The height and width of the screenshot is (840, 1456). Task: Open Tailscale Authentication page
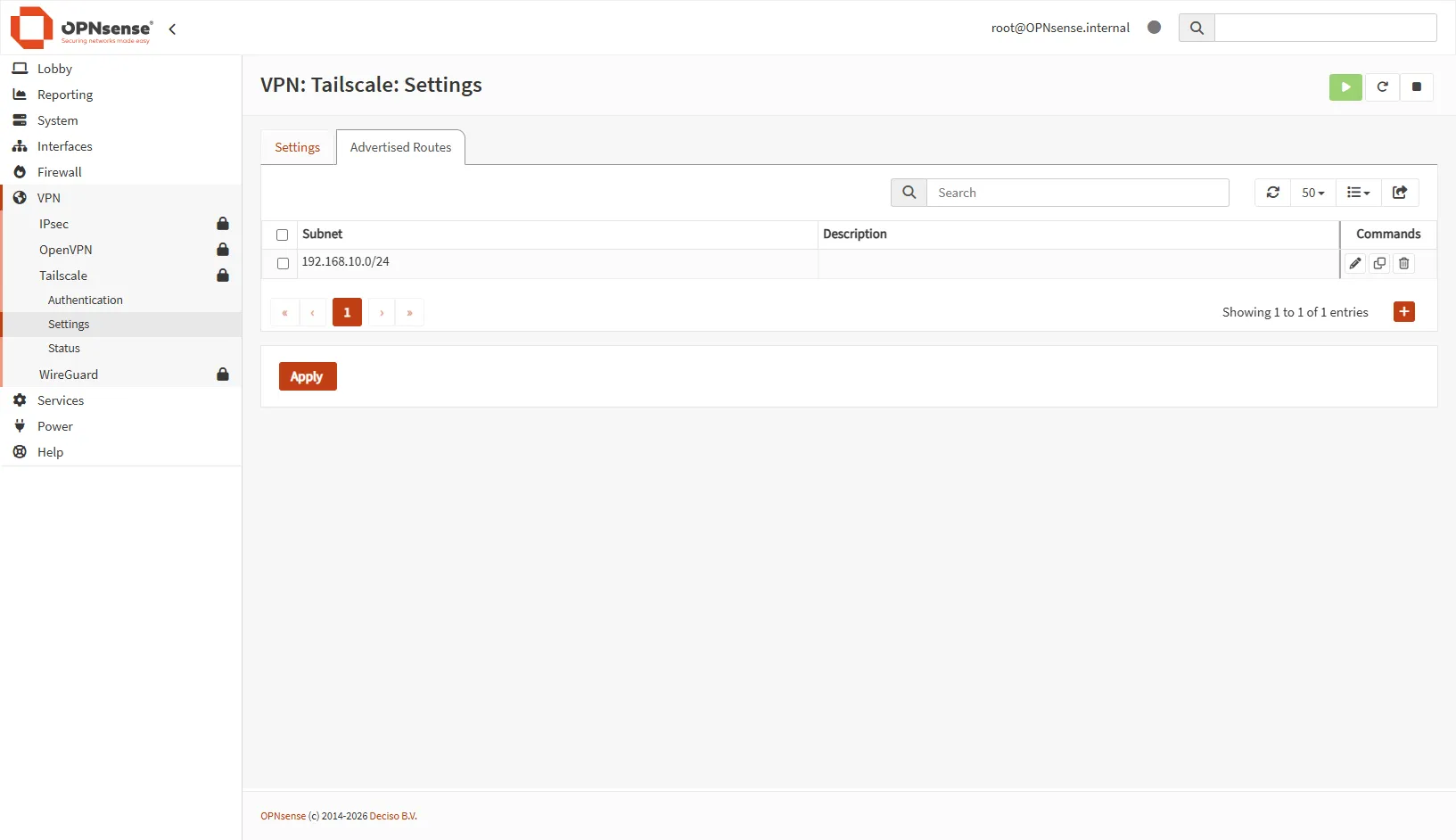pyautogui.click(x=86, y=301)
